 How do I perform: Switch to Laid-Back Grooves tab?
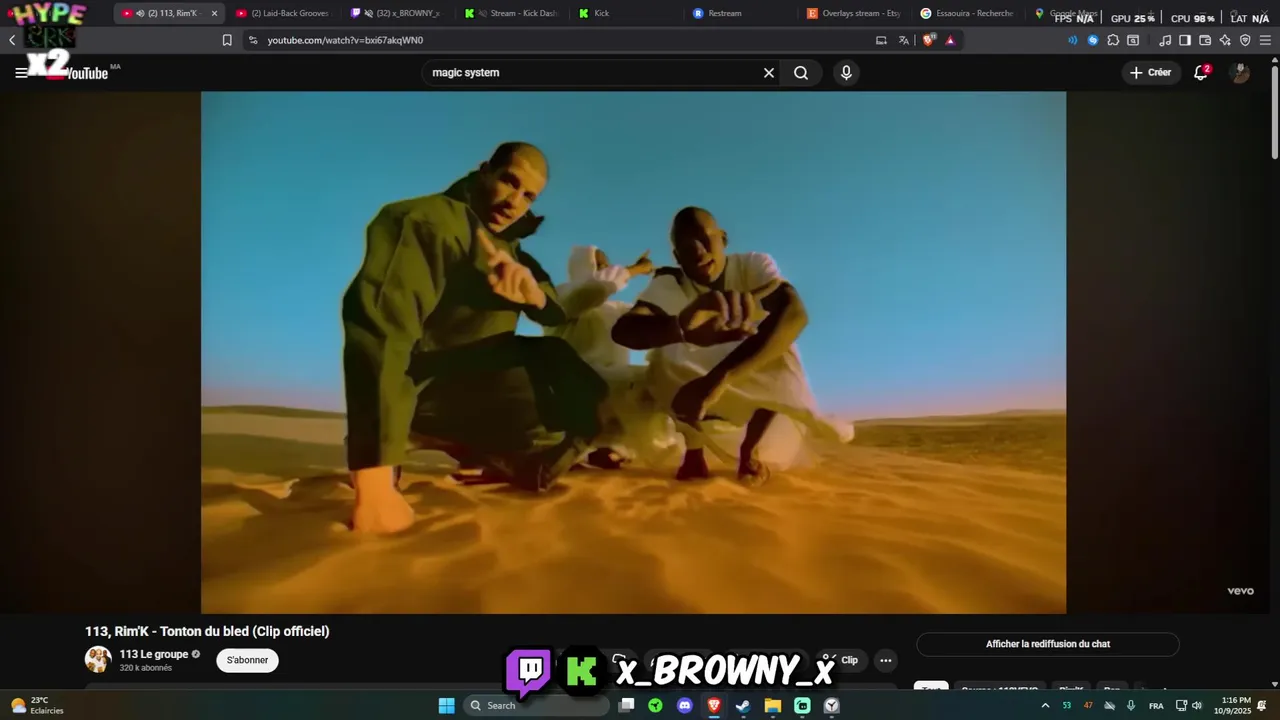coord(283,13)
